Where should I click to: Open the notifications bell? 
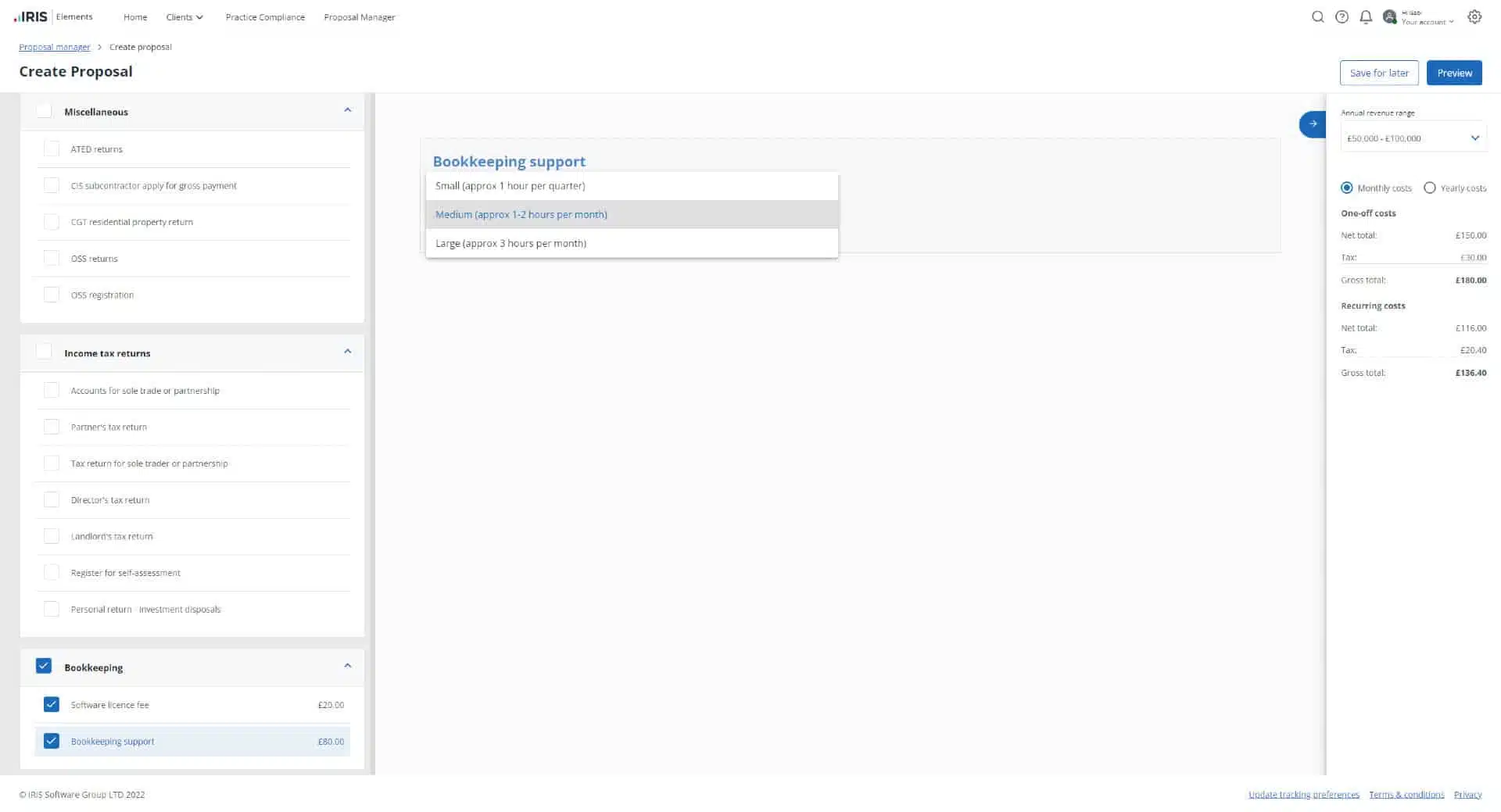(x=1366, y=16)
